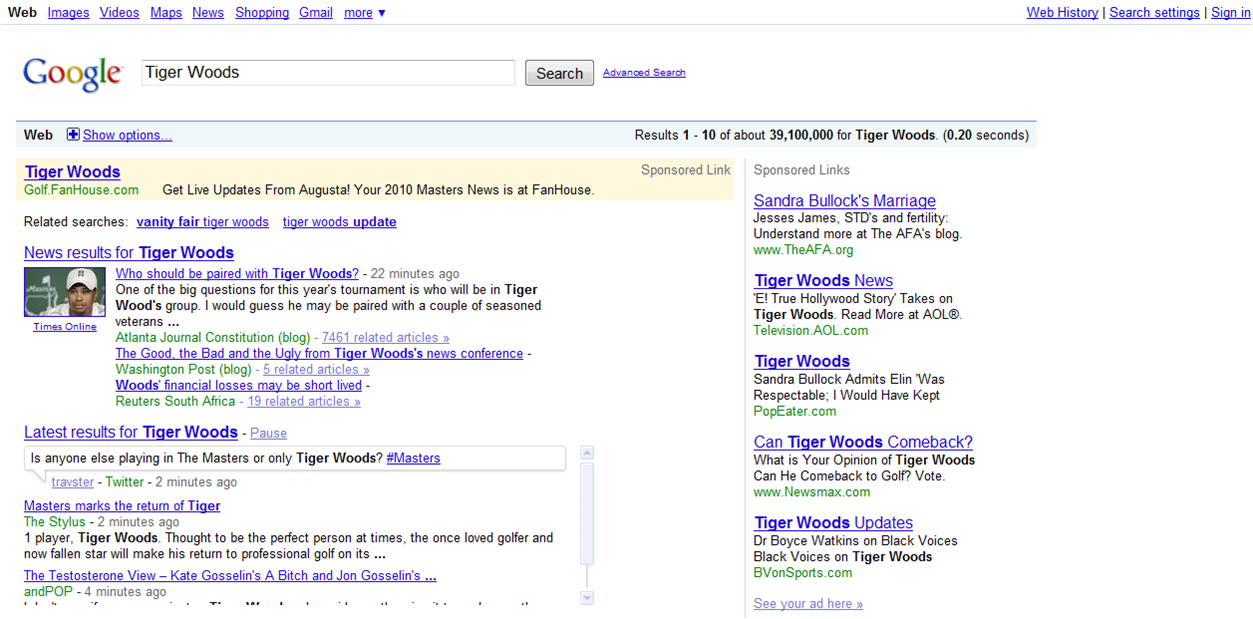The image size is (1253, 619).
Task: Switch to the Images search tab
Action: [68, 12]
